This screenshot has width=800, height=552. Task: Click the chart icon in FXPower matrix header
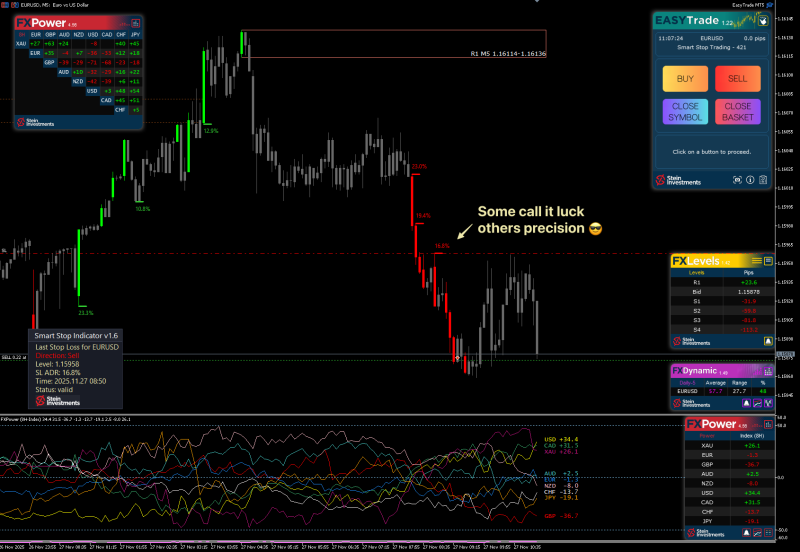pyautogui.click(x=136, y=23)
